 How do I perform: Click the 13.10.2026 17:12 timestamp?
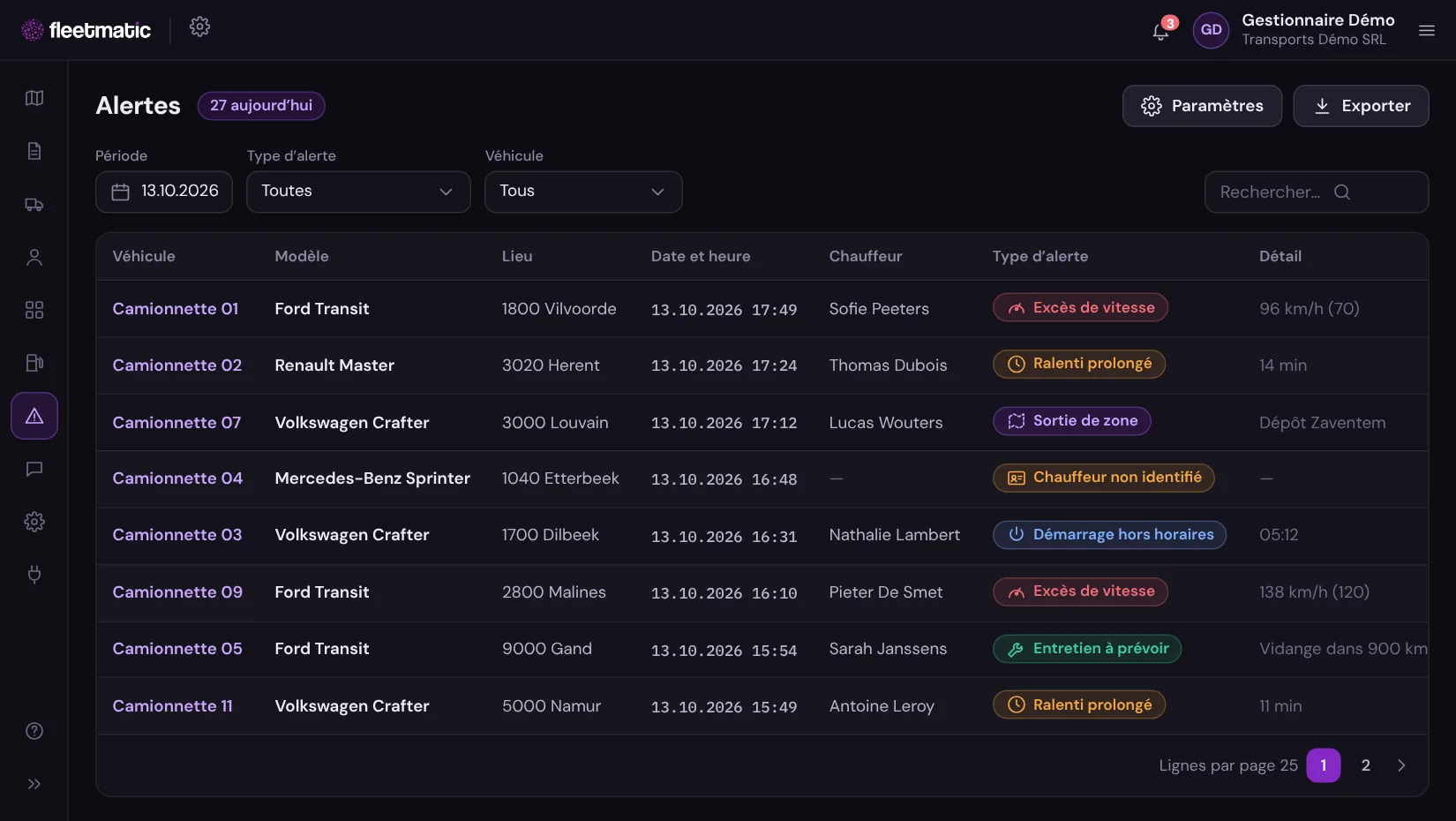pos(724,424)
